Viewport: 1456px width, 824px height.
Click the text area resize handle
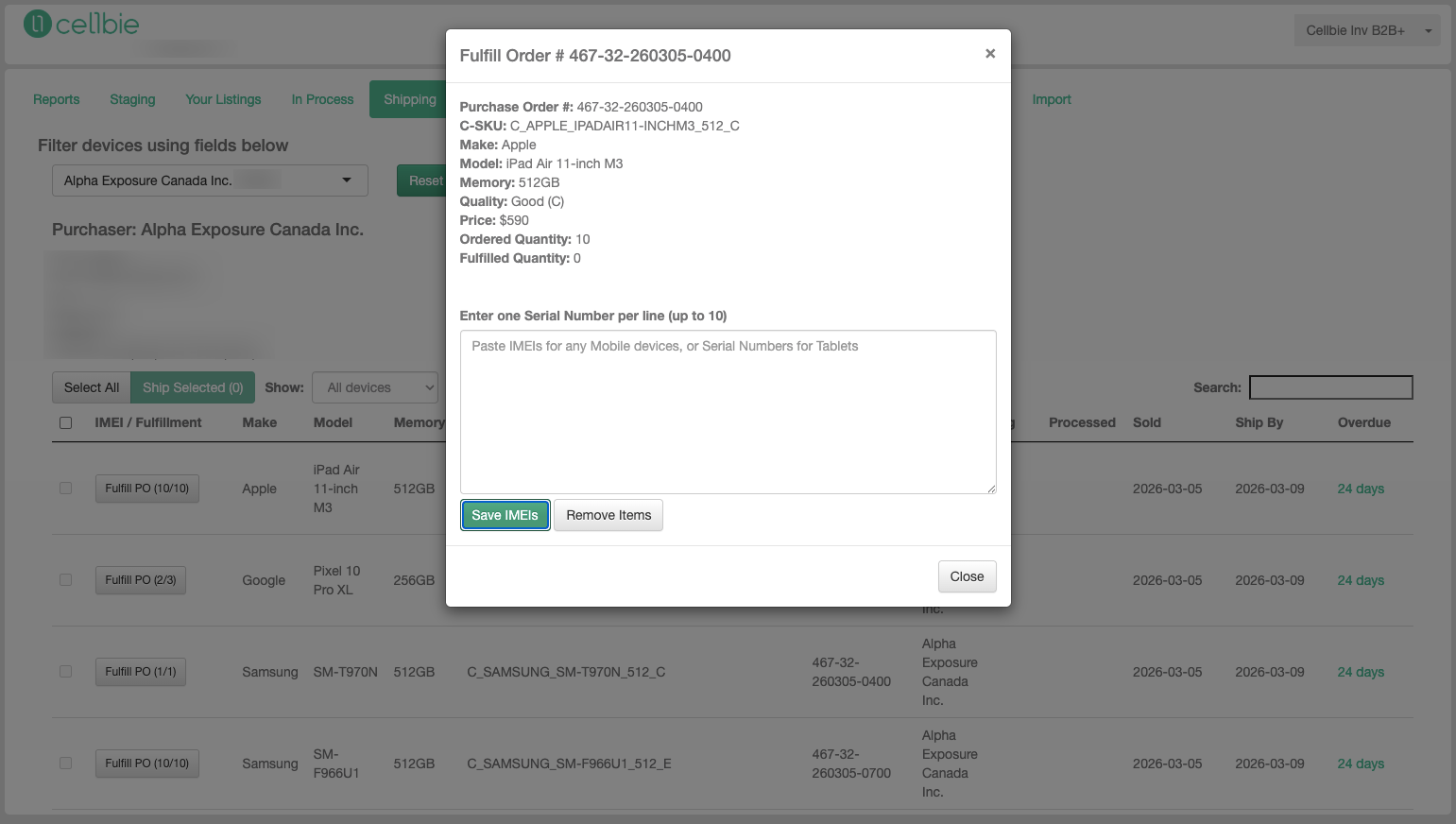990,489
